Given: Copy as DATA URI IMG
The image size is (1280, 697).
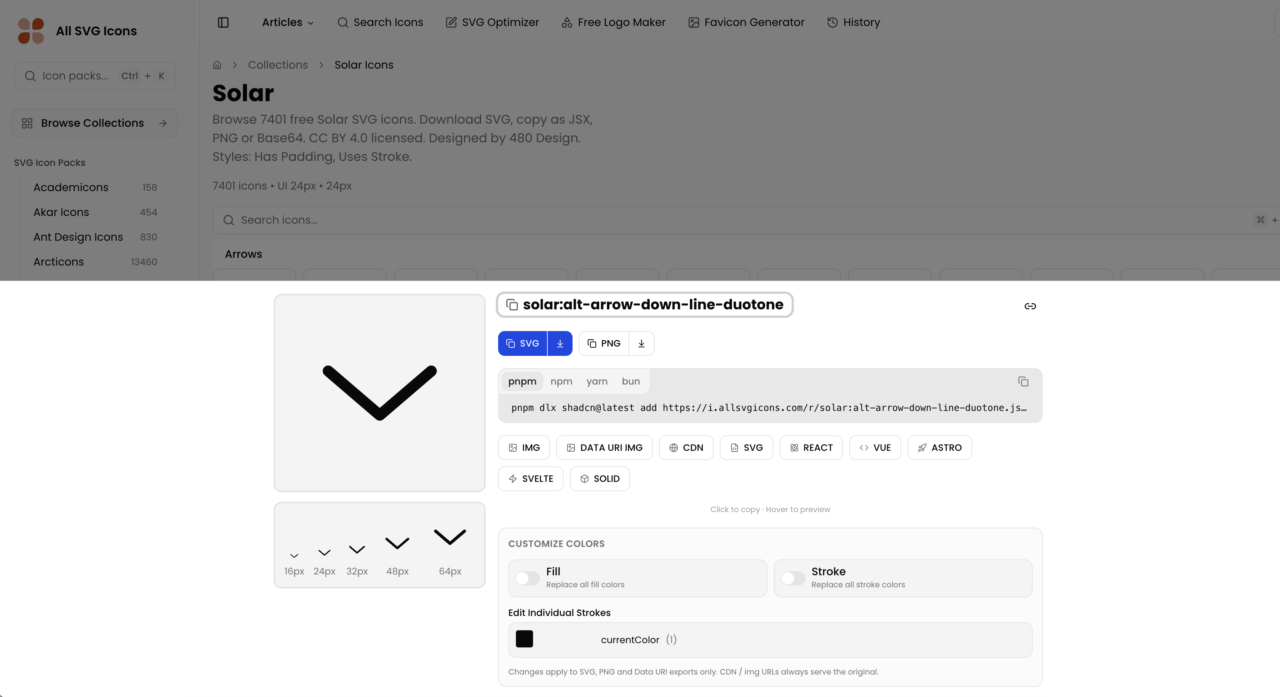Looking at the screenshot, I should tap(604, 448).
